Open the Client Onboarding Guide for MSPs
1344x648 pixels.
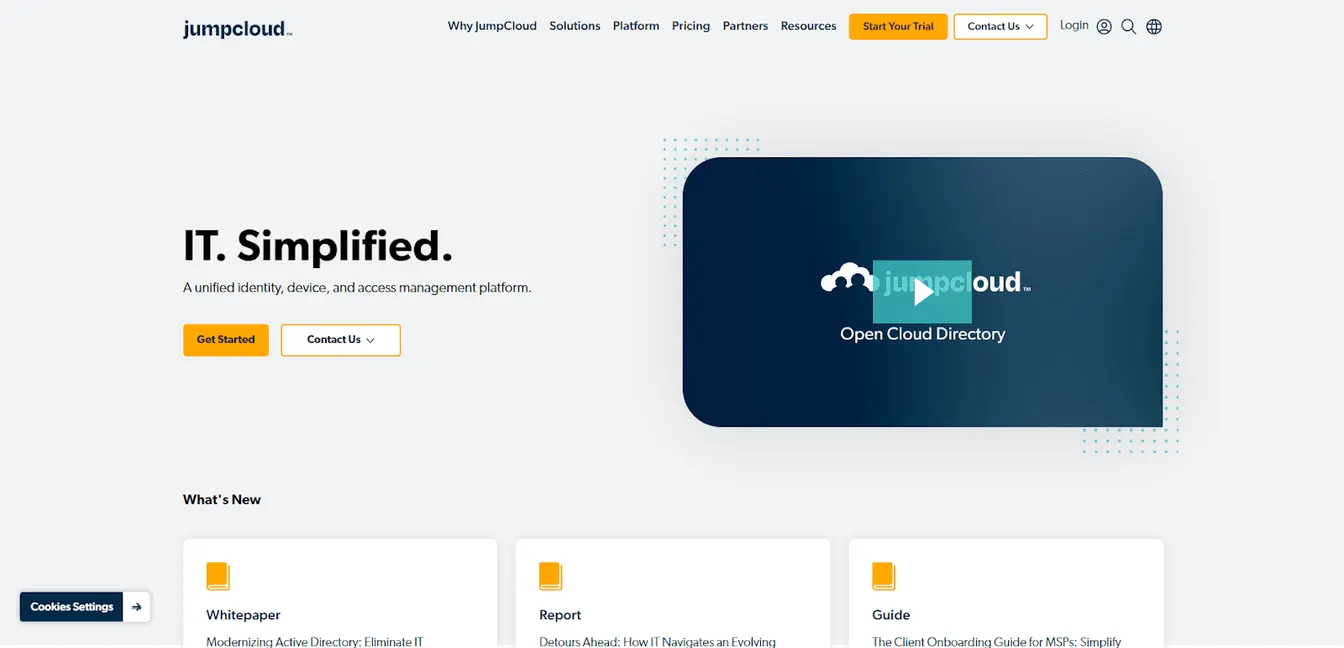(x=996, y=642)
